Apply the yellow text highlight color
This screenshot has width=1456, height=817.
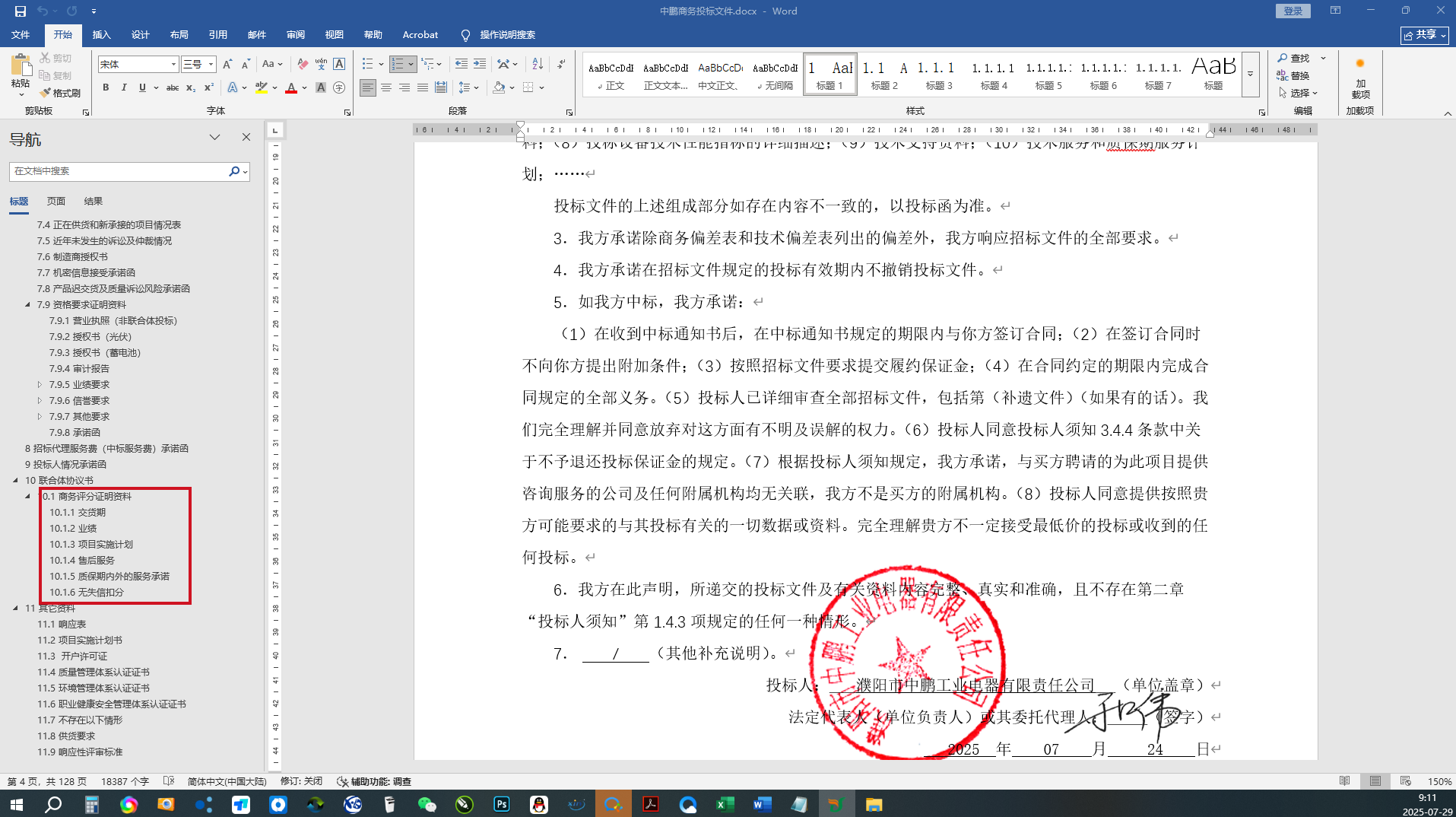[x=262, y=87]
